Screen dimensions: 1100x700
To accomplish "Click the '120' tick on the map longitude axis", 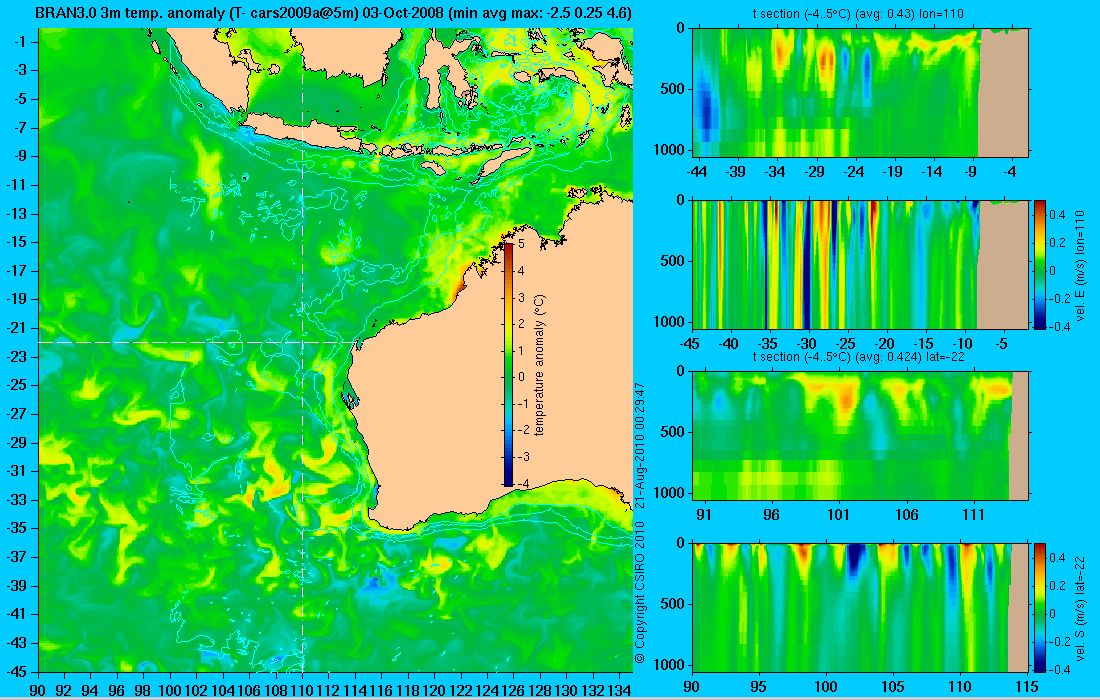I will 434,689.
